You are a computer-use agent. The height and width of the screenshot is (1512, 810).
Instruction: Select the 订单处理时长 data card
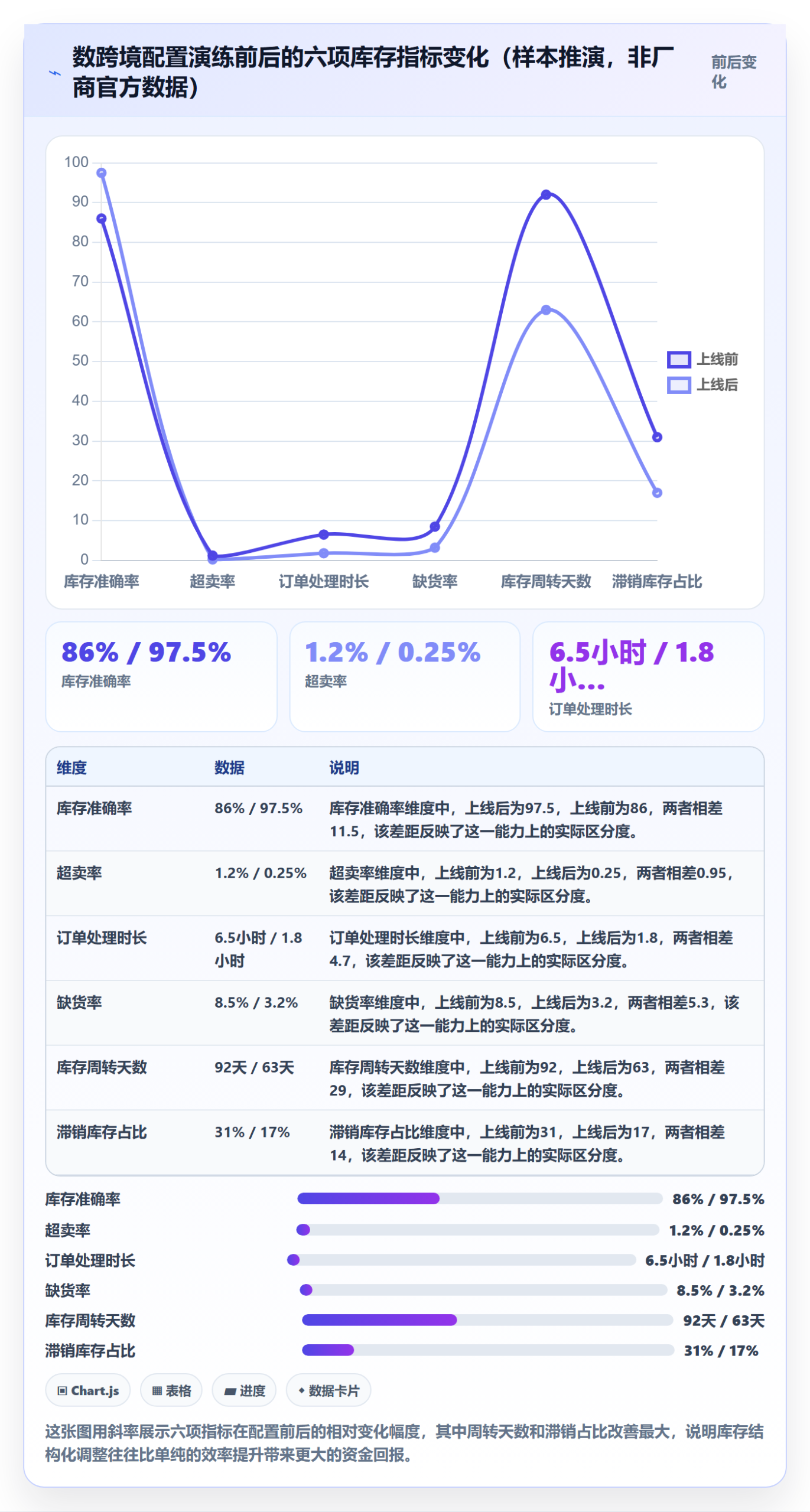coord(648,676)
